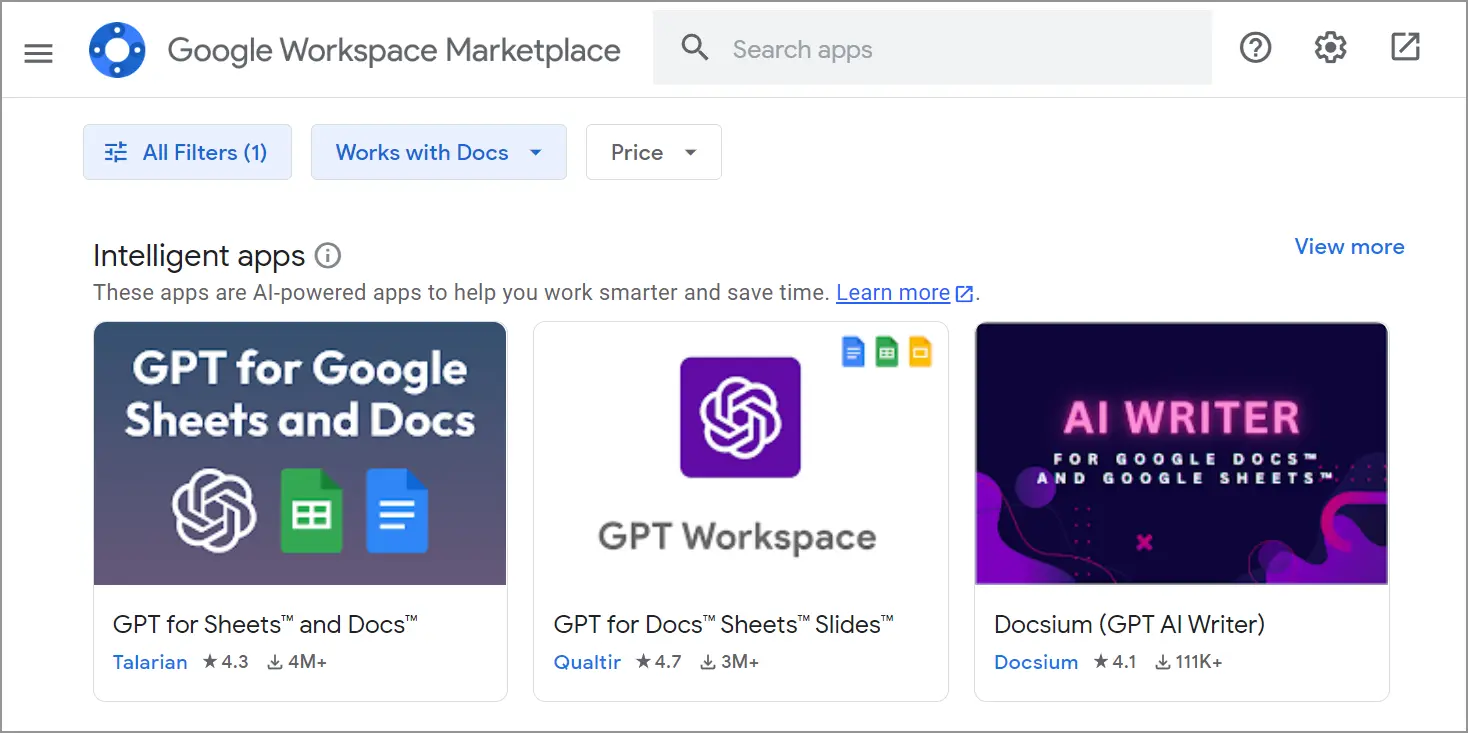Image resolution: width=1468 pixels, height=733 pixels.
Task: Open the AI Writer banner thumbnail
Action: (1181, 453)
